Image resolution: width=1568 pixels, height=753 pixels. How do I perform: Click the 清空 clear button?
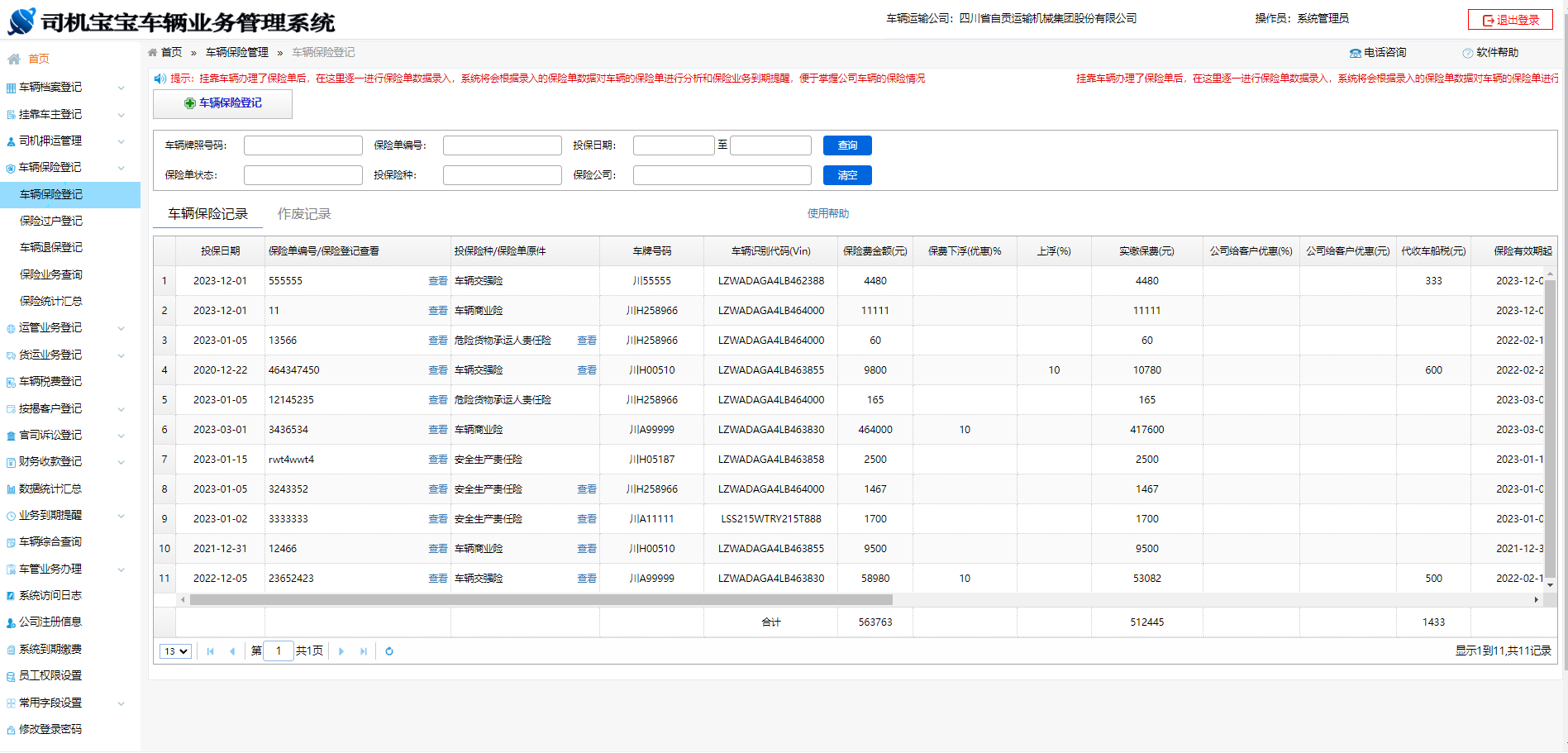[847, 175]
